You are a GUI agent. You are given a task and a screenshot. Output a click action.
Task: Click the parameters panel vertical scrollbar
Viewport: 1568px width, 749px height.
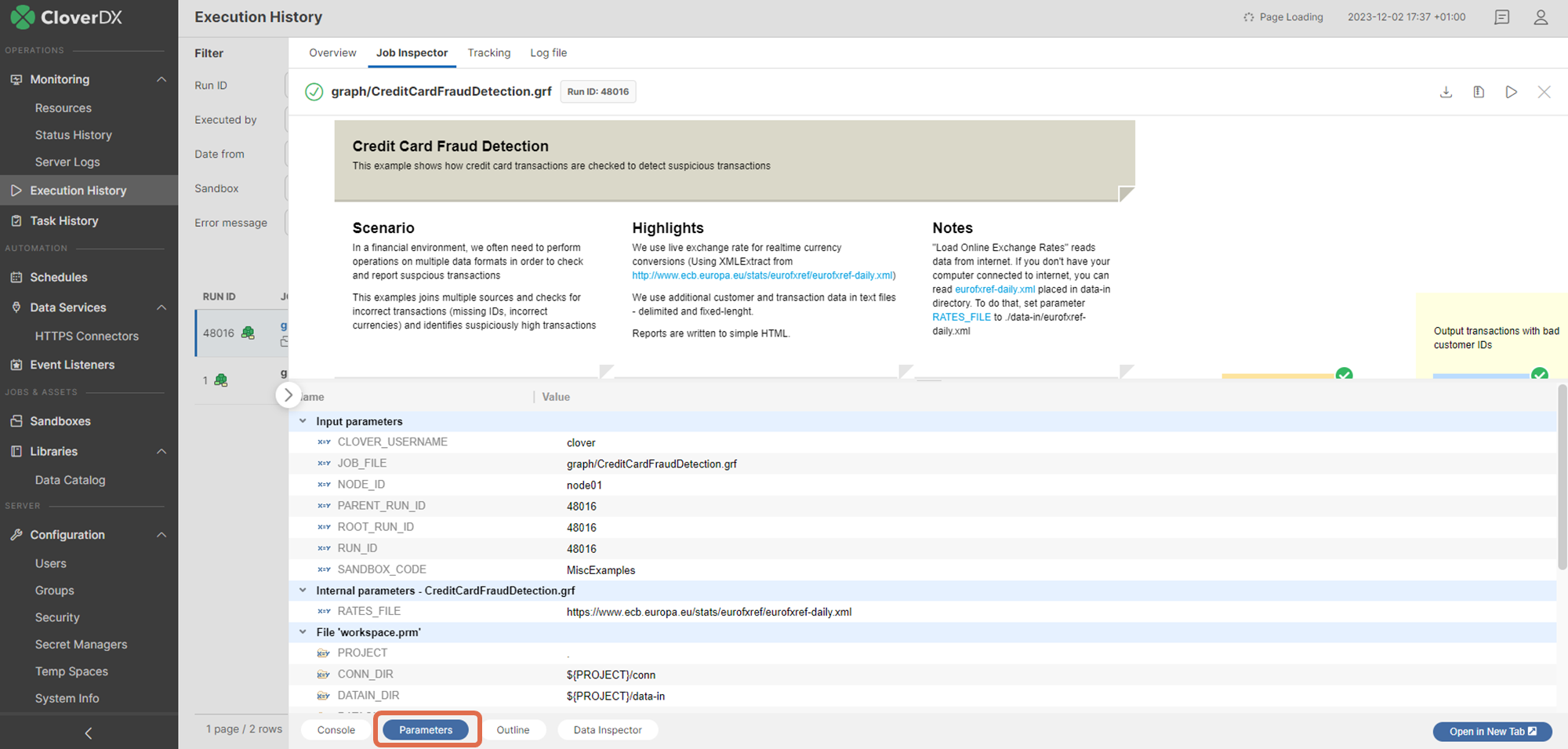click(x=1561, y=486)
